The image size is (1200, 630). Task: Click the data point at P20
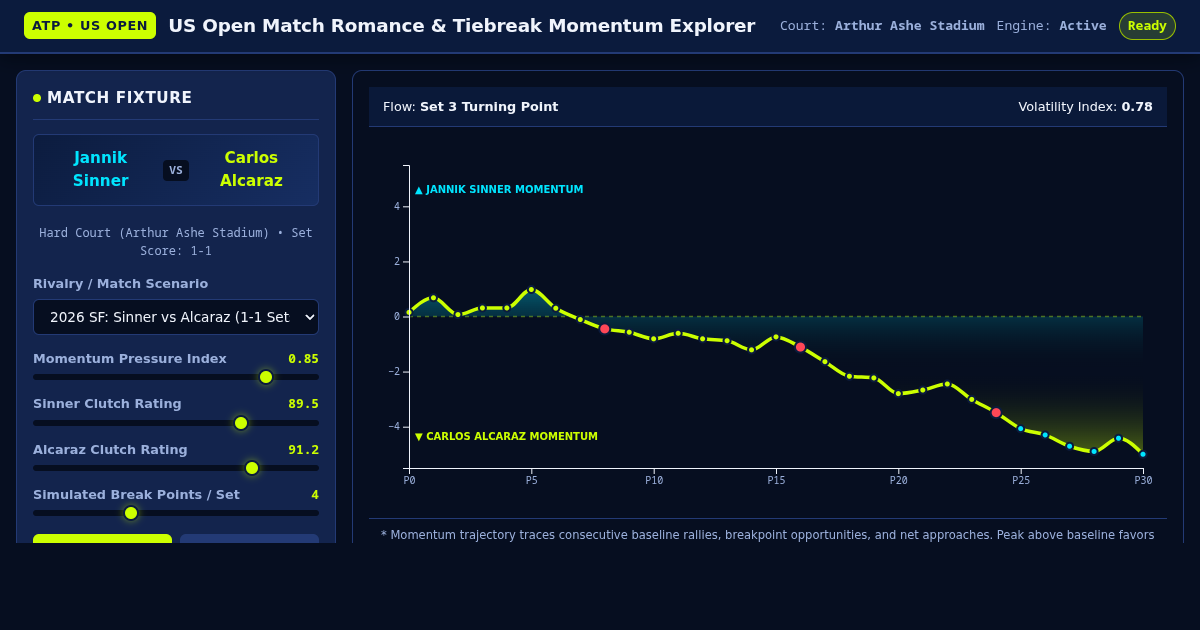click(x=898, y=393)
